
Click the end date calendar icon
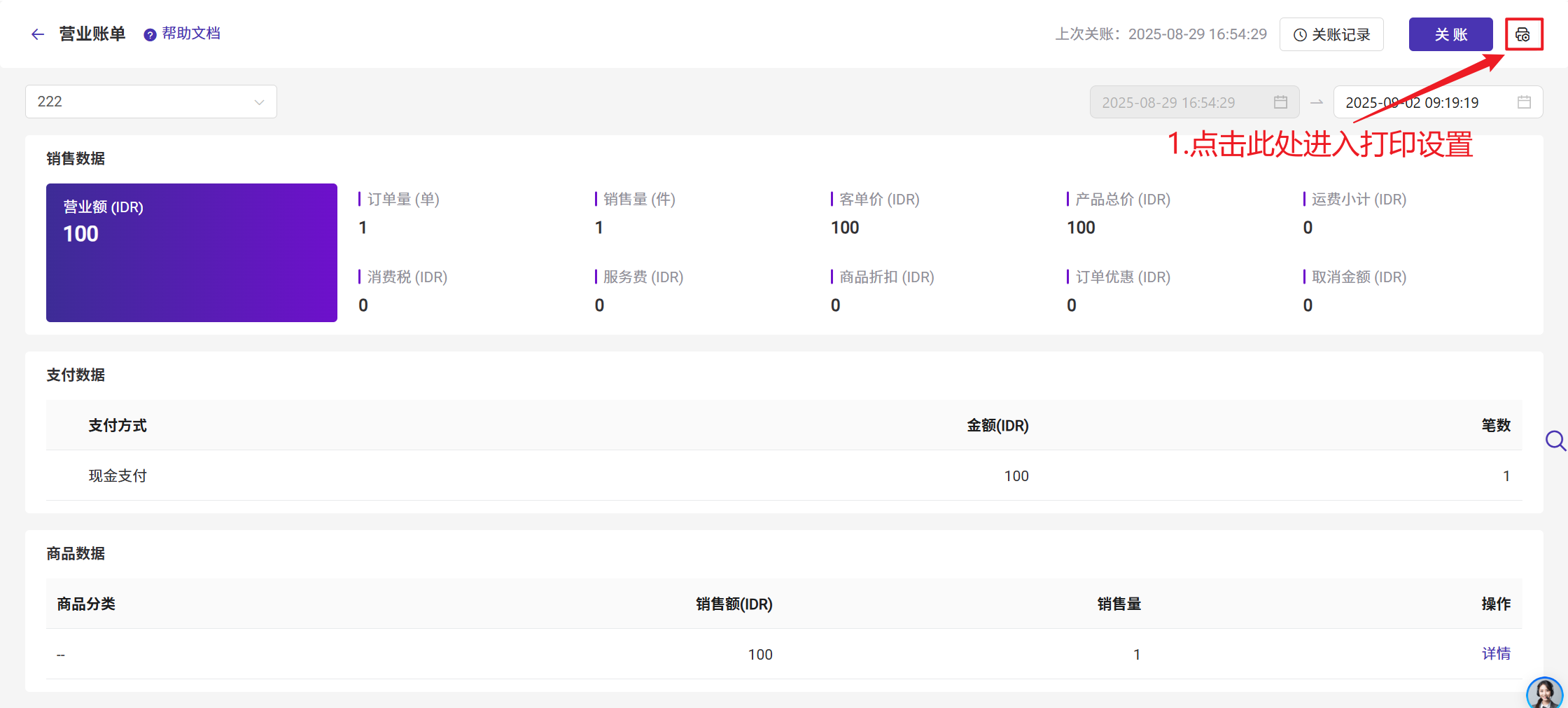point(1524,102)
